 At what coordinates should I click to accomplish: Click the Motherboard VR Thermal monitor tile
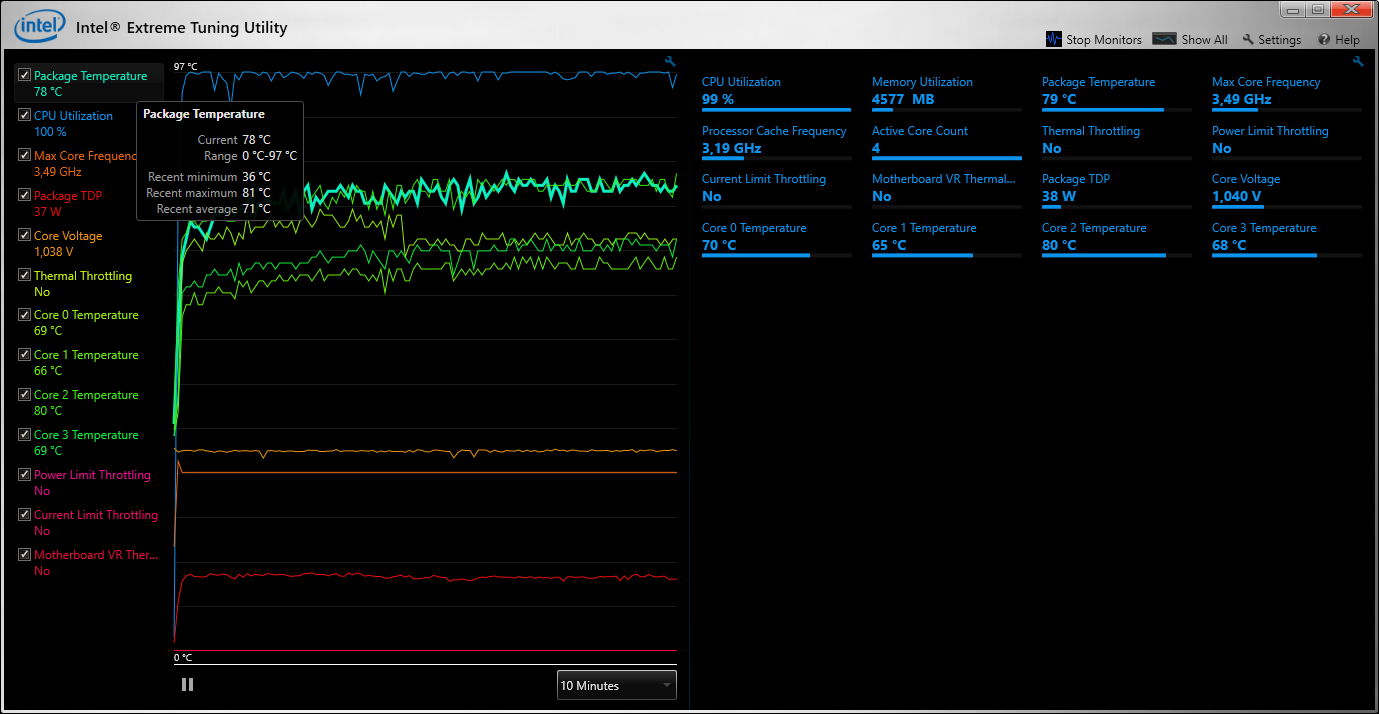point(947,189)
